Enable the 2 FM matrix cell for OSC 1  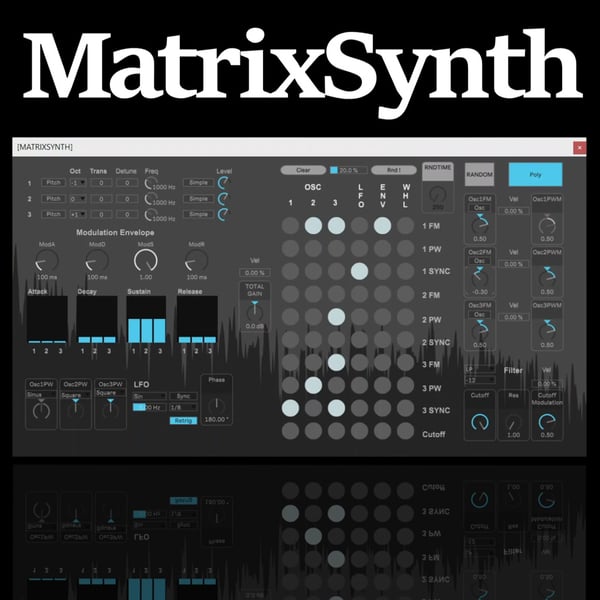click(x=290, y=294)
